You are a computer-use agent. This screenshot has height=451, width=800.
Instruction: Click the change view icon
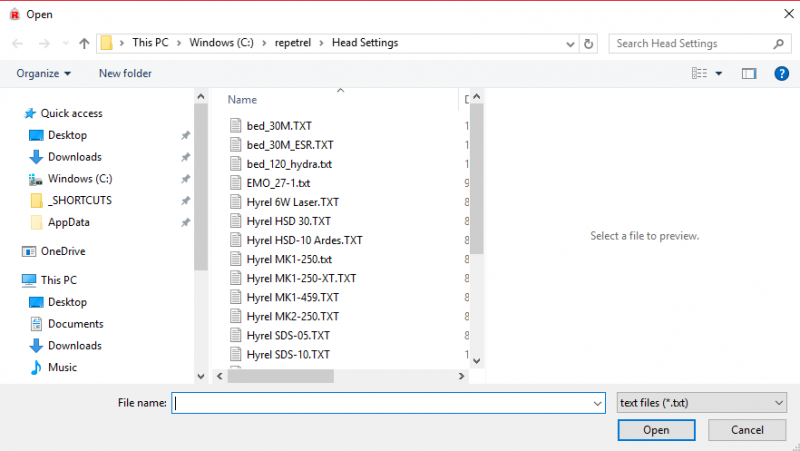pyautogui.click(x=700, y=73)
